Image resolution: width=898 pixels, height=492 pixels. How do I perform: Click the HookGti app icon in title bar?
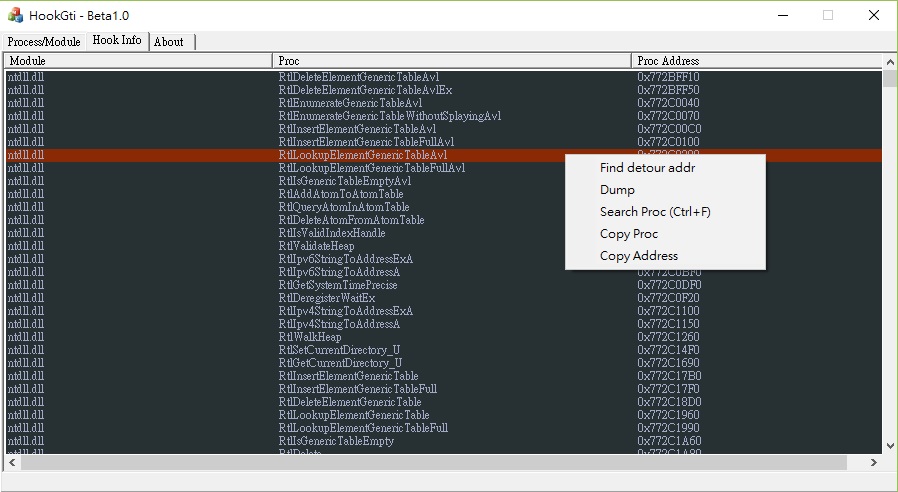tap(15, 15)
